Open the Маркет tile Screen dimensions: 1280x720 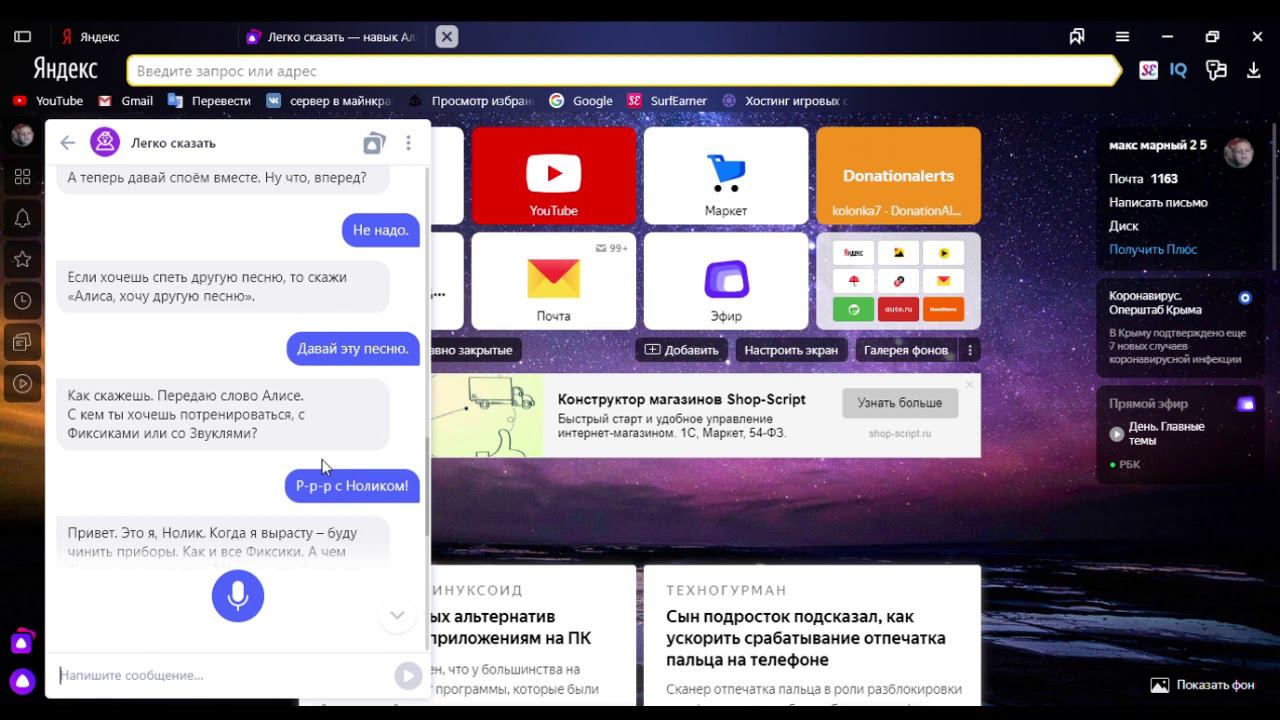[726, 175]
